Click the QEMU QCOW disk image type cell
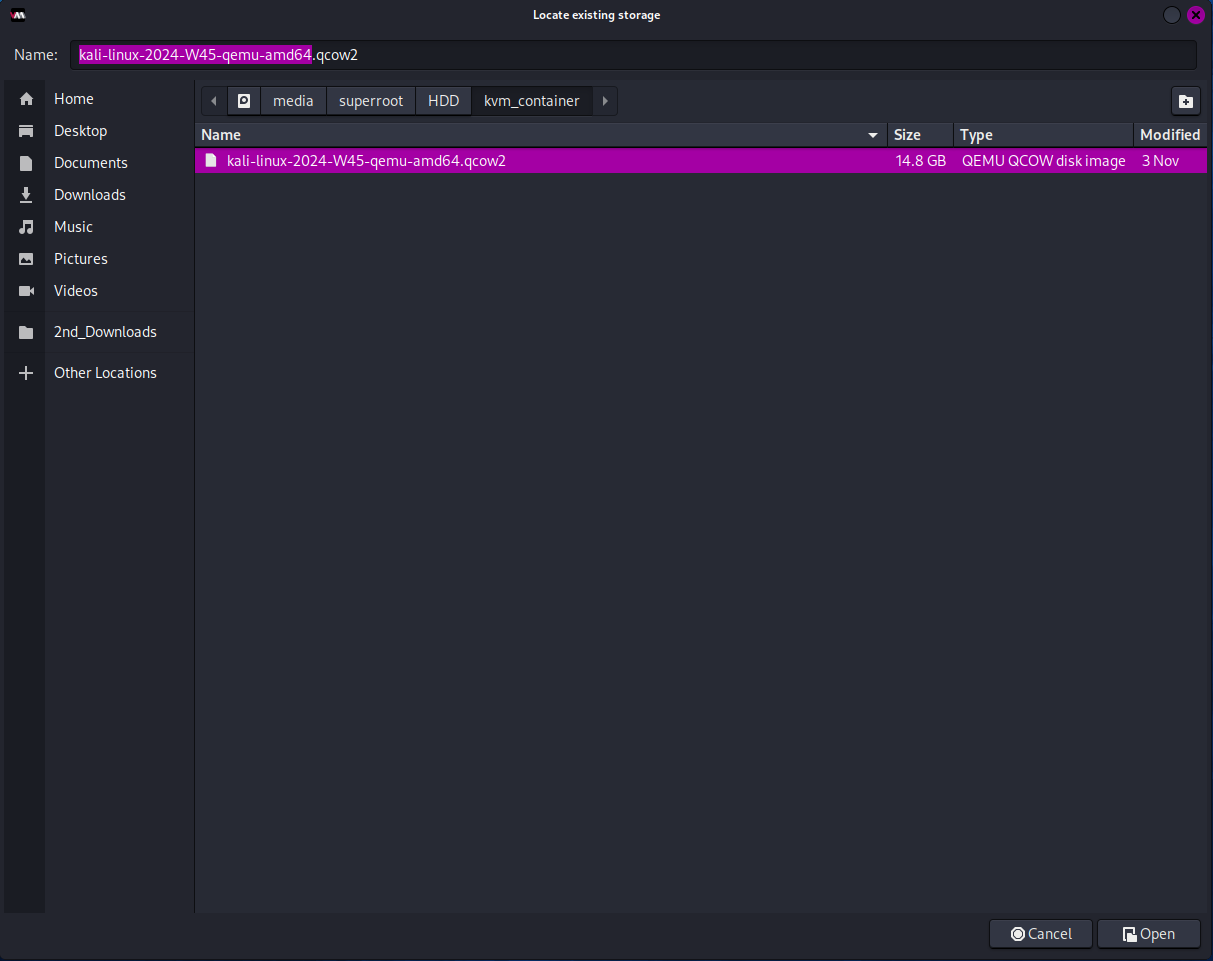The width and height of the screenshot is (1213, 961). tap(1043, 160)
